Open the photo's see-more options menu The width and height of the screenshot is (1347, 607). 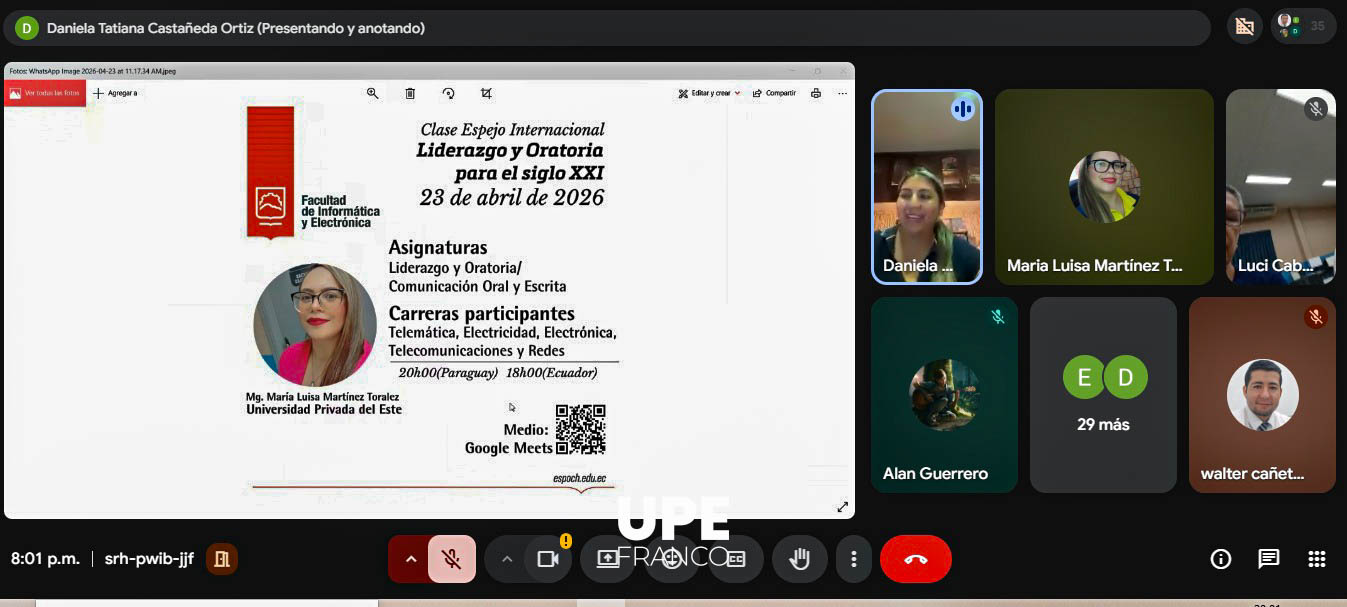coord(842,92)
